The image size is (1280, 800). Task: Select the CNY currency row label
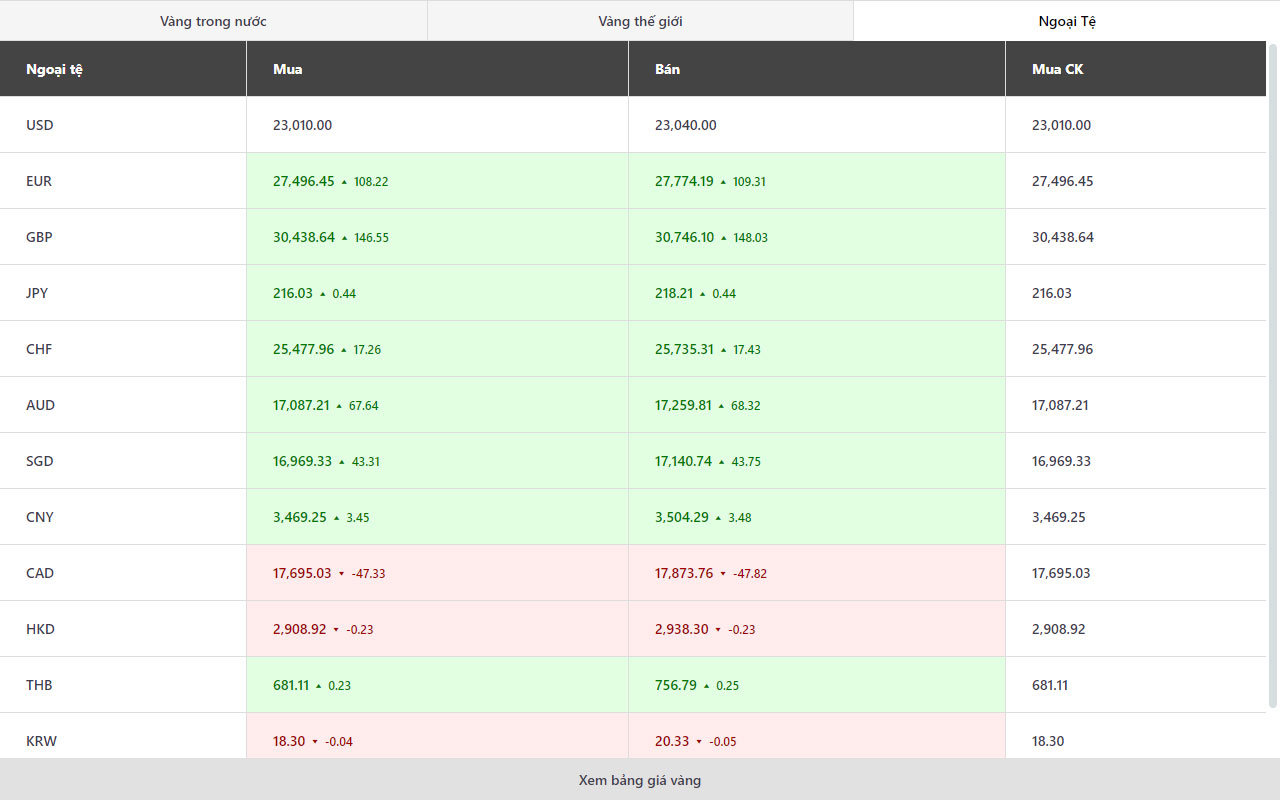coord(40,517)
